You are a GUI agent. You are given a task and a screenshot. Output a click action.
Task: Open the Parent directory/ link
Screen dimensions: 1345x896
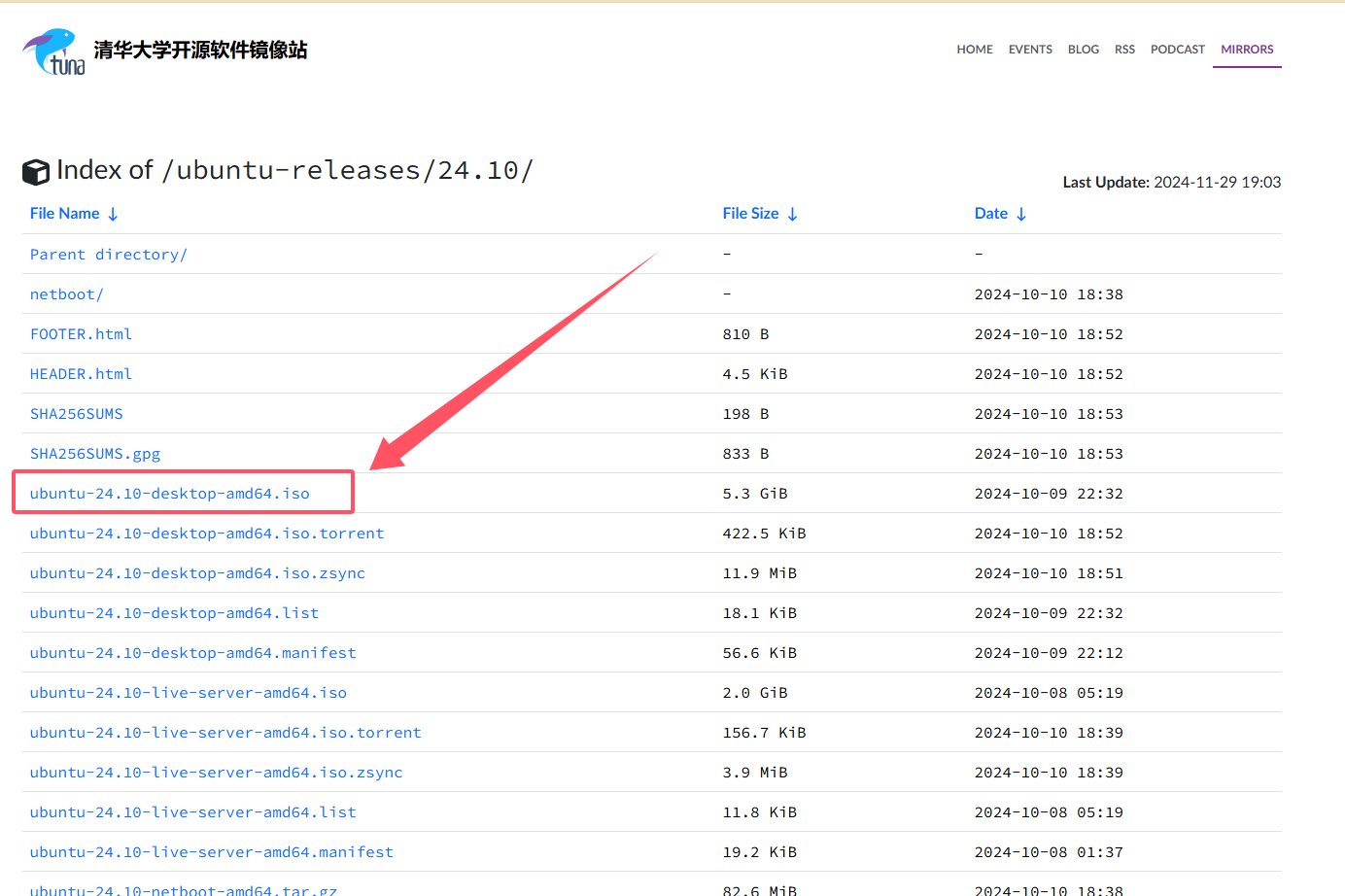109,255
